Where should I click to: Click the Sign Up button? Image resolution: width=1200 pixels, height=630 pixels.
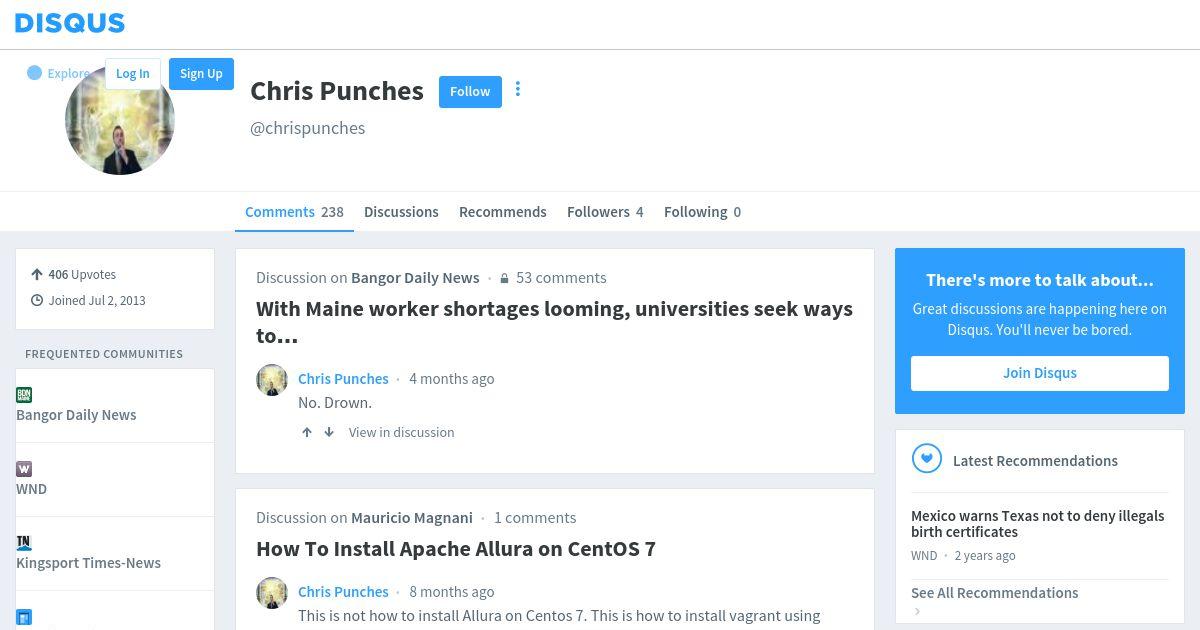pos(201,73)
